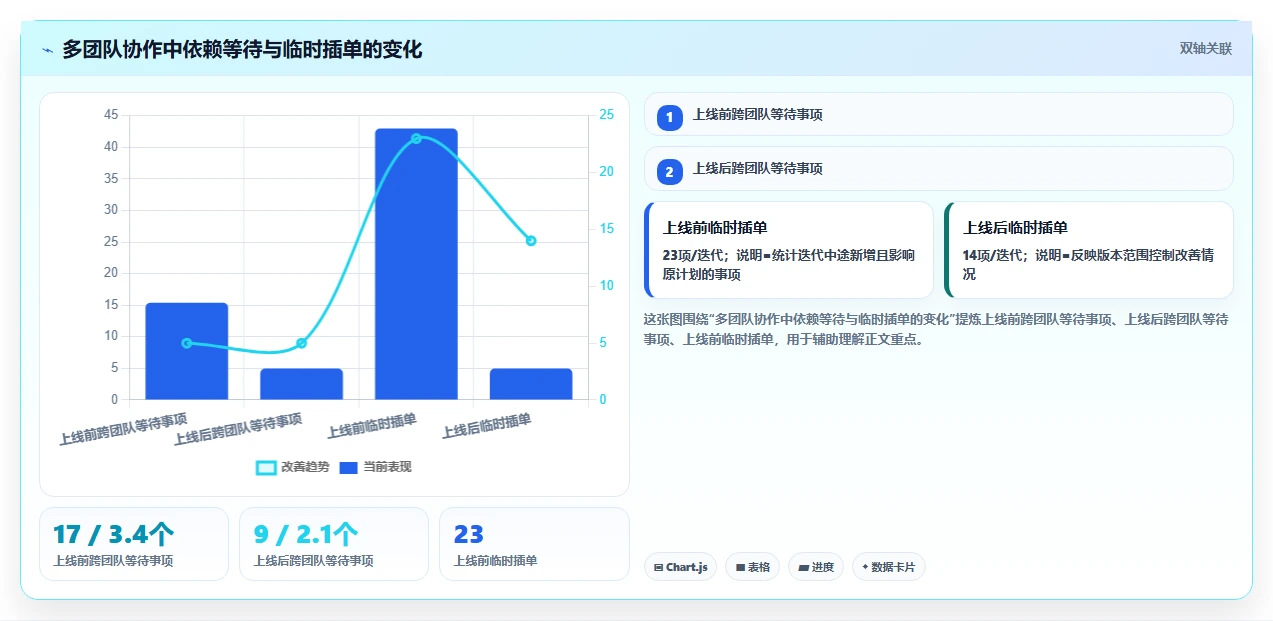Screen dimensions: 1273x621
Task: Select the numbered badge 2 icon
Action: pyautogui.click(x=670, y=172)
